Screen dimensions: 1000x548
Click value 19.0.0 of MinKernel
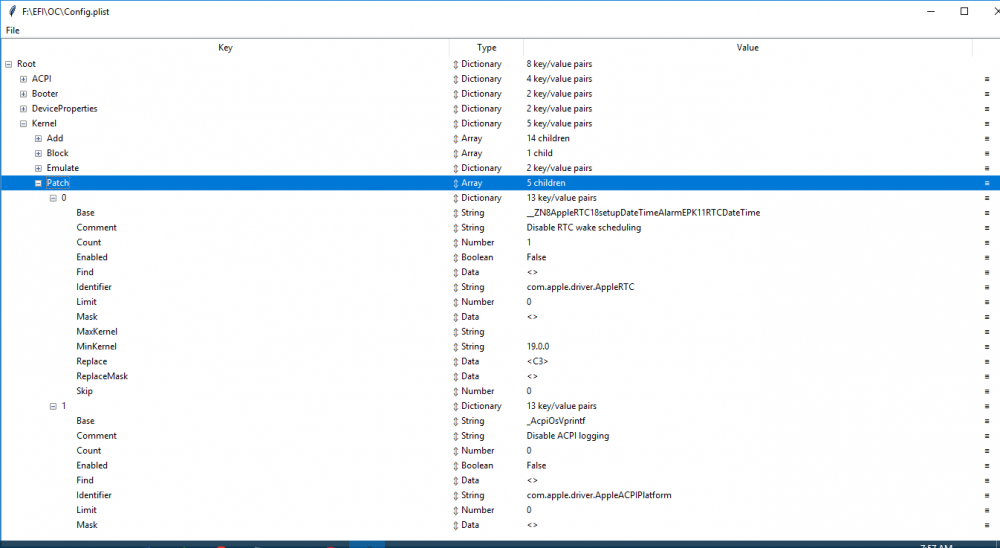point(538,346)
